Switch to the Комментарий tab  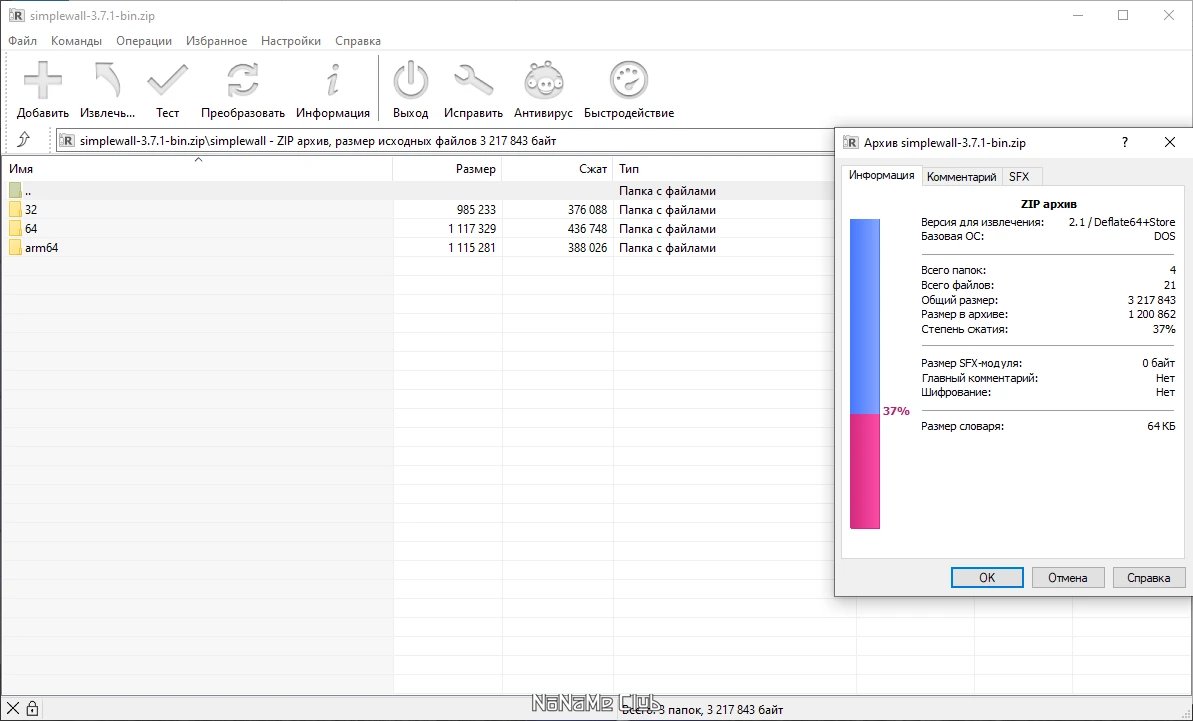[x=961, y=177]
